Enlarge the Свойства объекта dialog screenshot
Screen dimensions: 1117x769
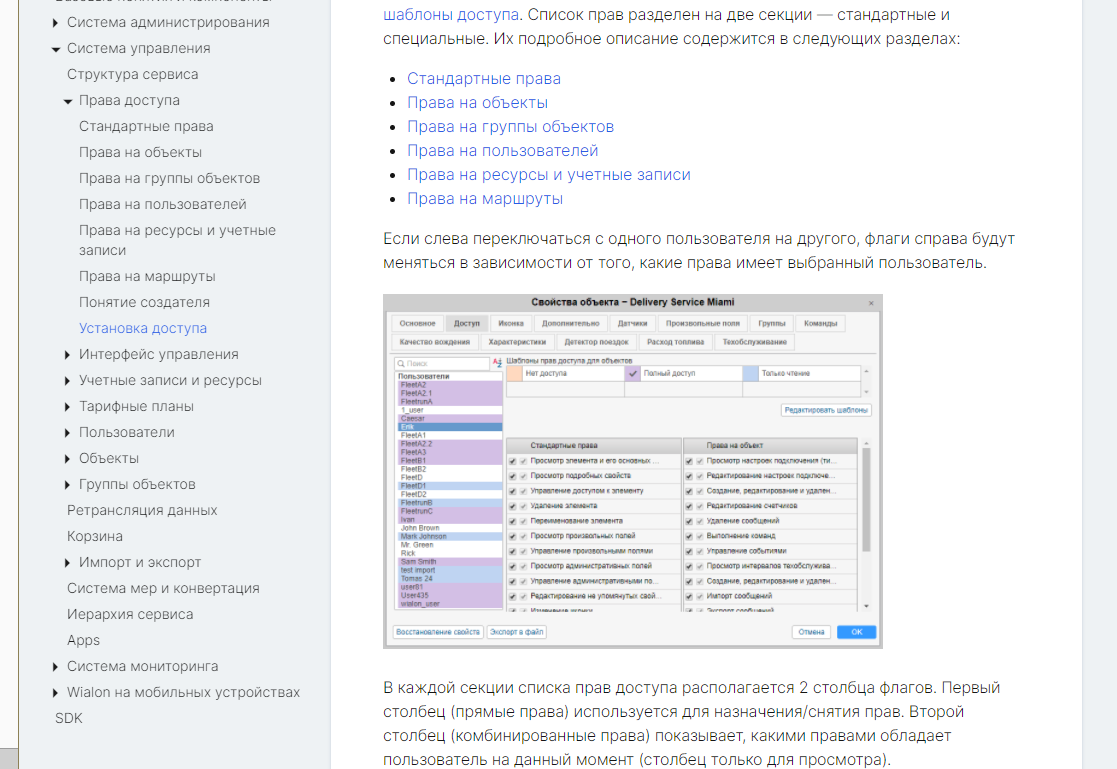click(632, 470)
